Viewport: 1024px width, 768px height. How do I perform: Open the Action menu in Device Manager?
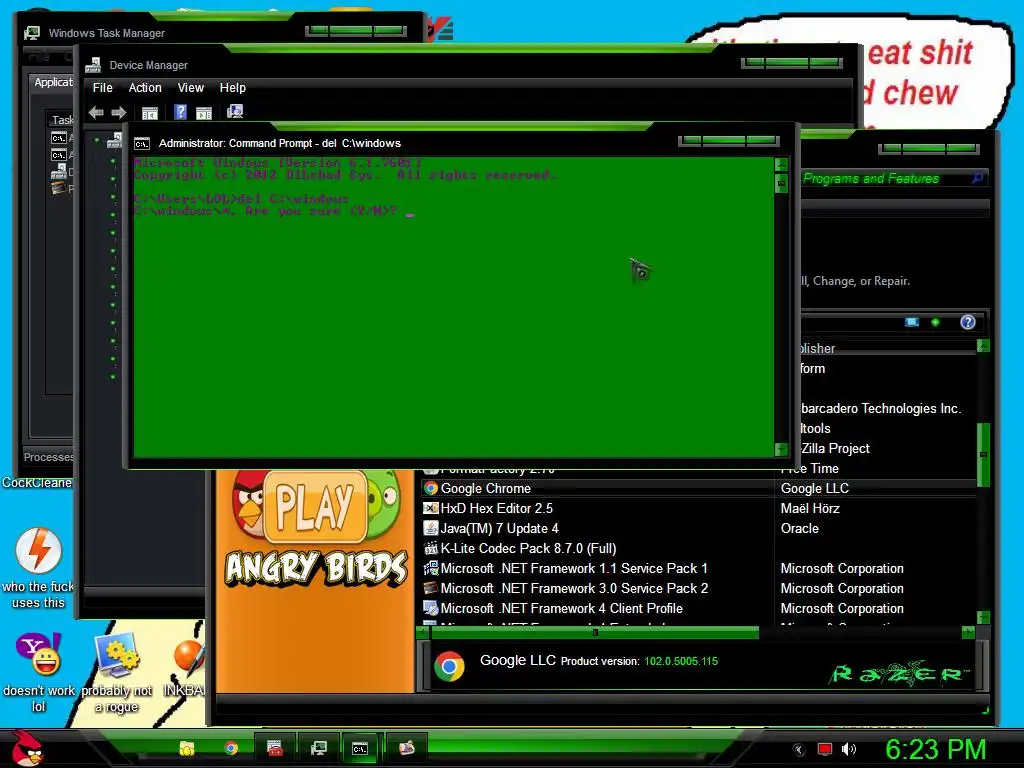tap(145, 88)
